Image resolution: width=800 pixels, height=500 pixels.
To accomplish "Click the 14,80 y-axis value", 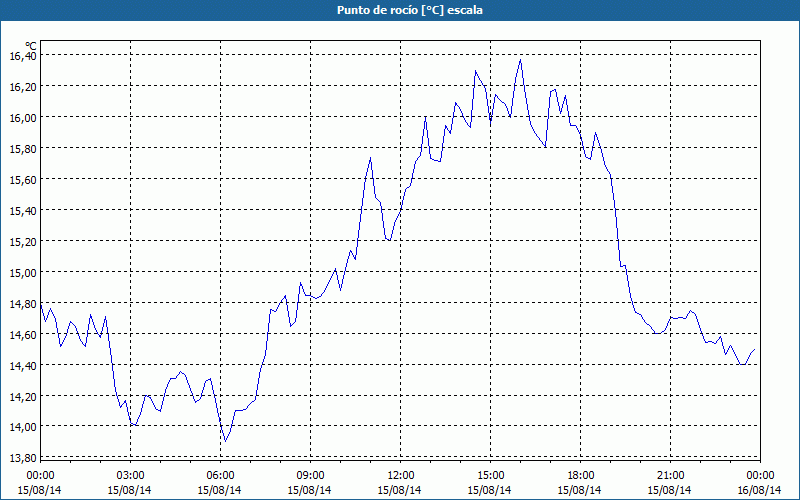I will tap(23, 304).
